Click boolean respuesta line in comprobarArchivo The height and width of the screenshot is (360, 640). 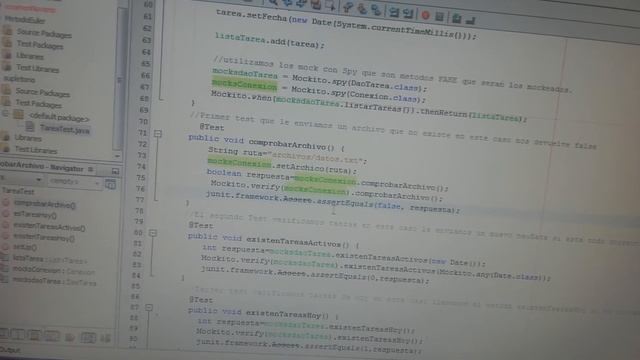tap(327, 180)
